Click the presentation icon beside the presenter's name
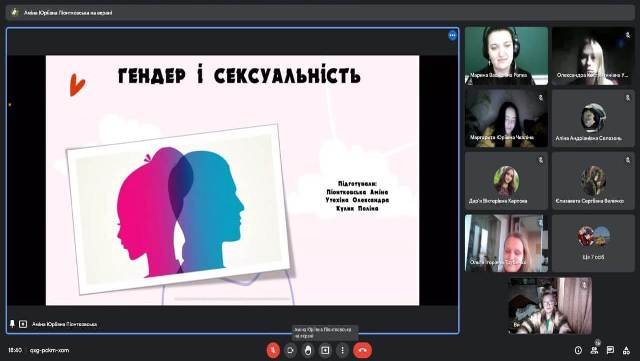Image resolution: width=640 pixels, height=361 pixels. point(23,324)
